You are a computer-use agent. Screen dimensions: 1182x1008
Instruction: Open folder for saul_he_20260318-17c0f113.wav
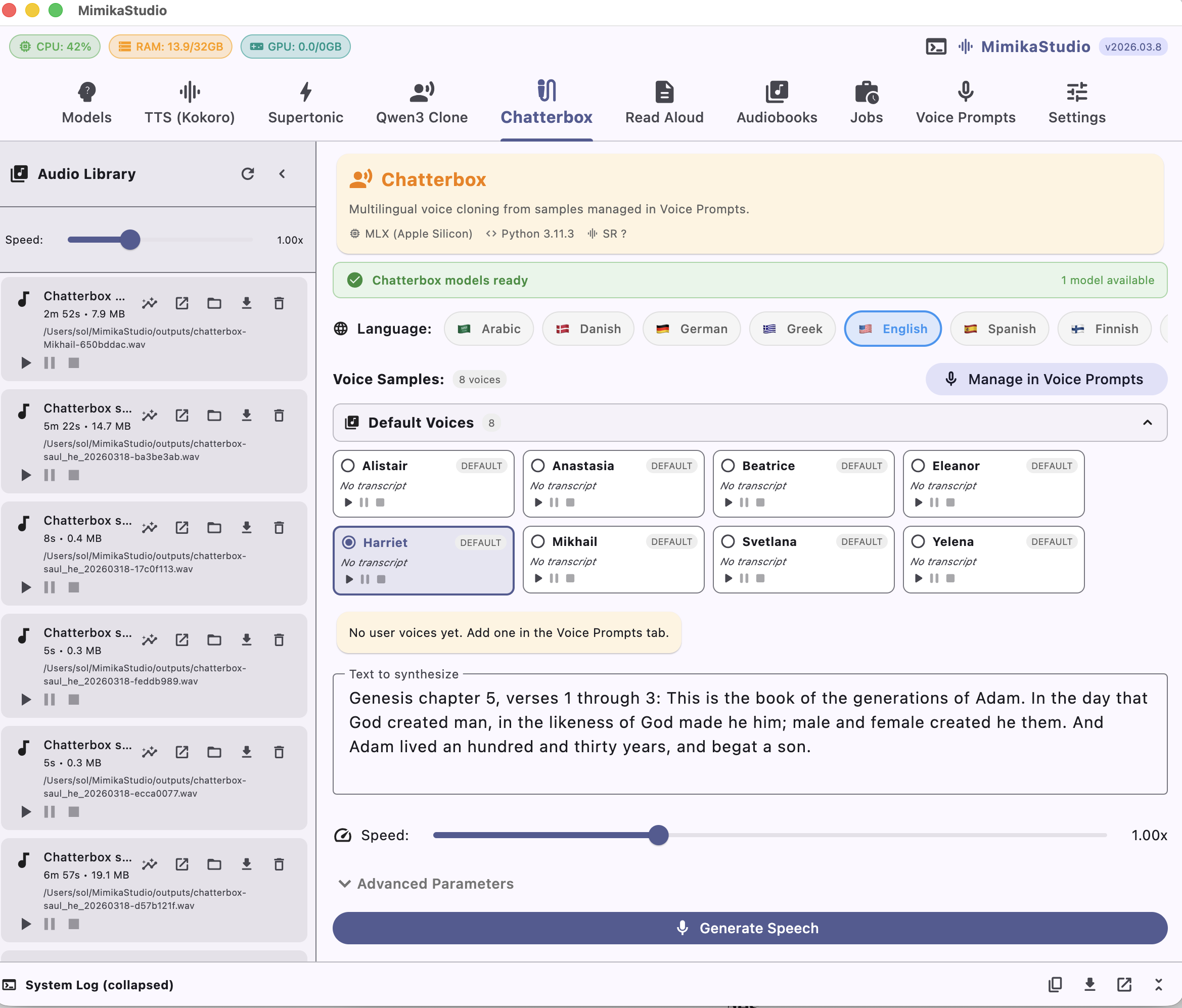214,527
